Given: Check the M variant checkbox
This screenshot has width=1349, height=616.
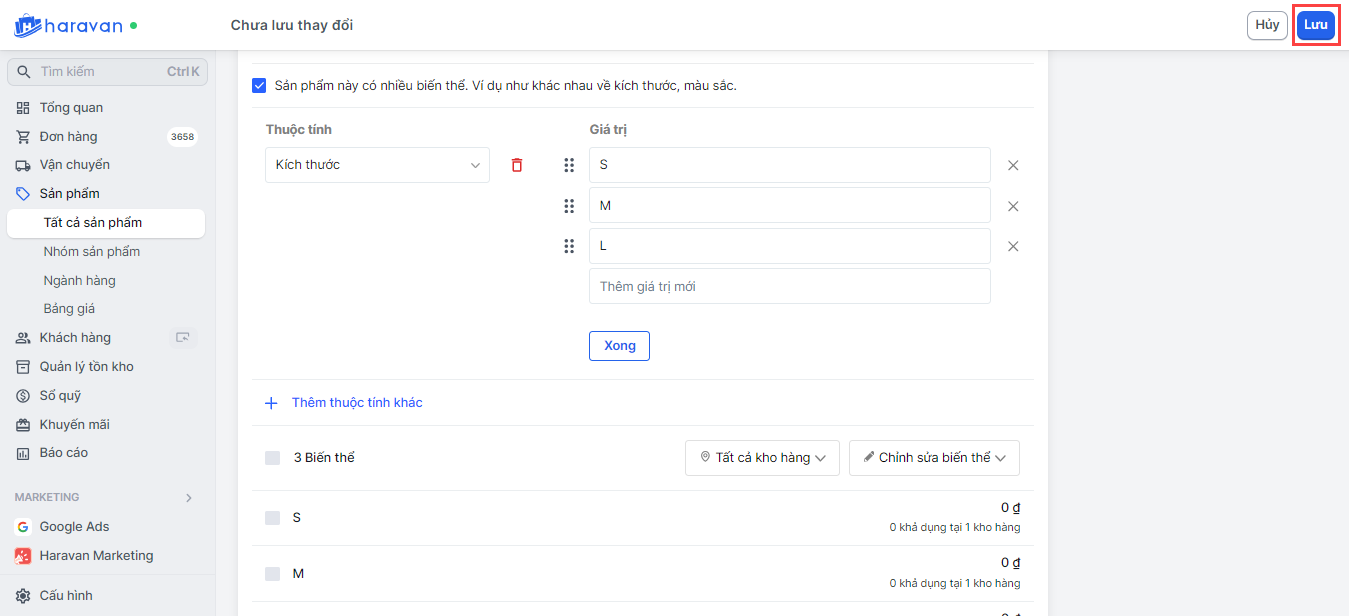Looking at the screenshot, I should tap(273, 574).
